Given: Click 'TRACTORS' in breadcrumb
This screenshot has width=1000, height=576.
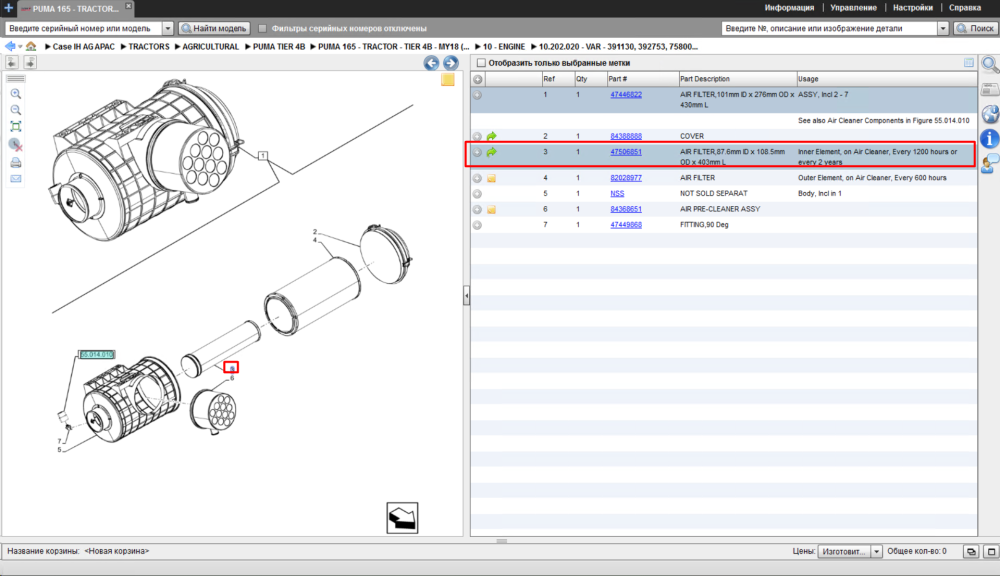Looking at the screenshot, I should click(x=149, y=47).
